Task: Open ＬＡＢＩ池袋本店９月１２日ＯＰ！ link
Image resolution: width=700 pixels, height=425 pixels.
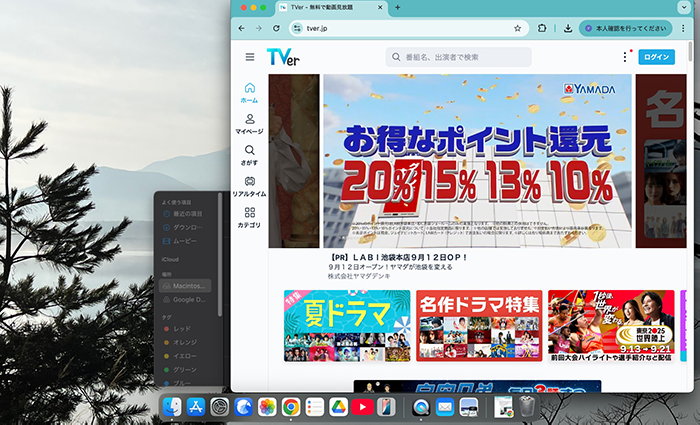Action: click(399, 258)
